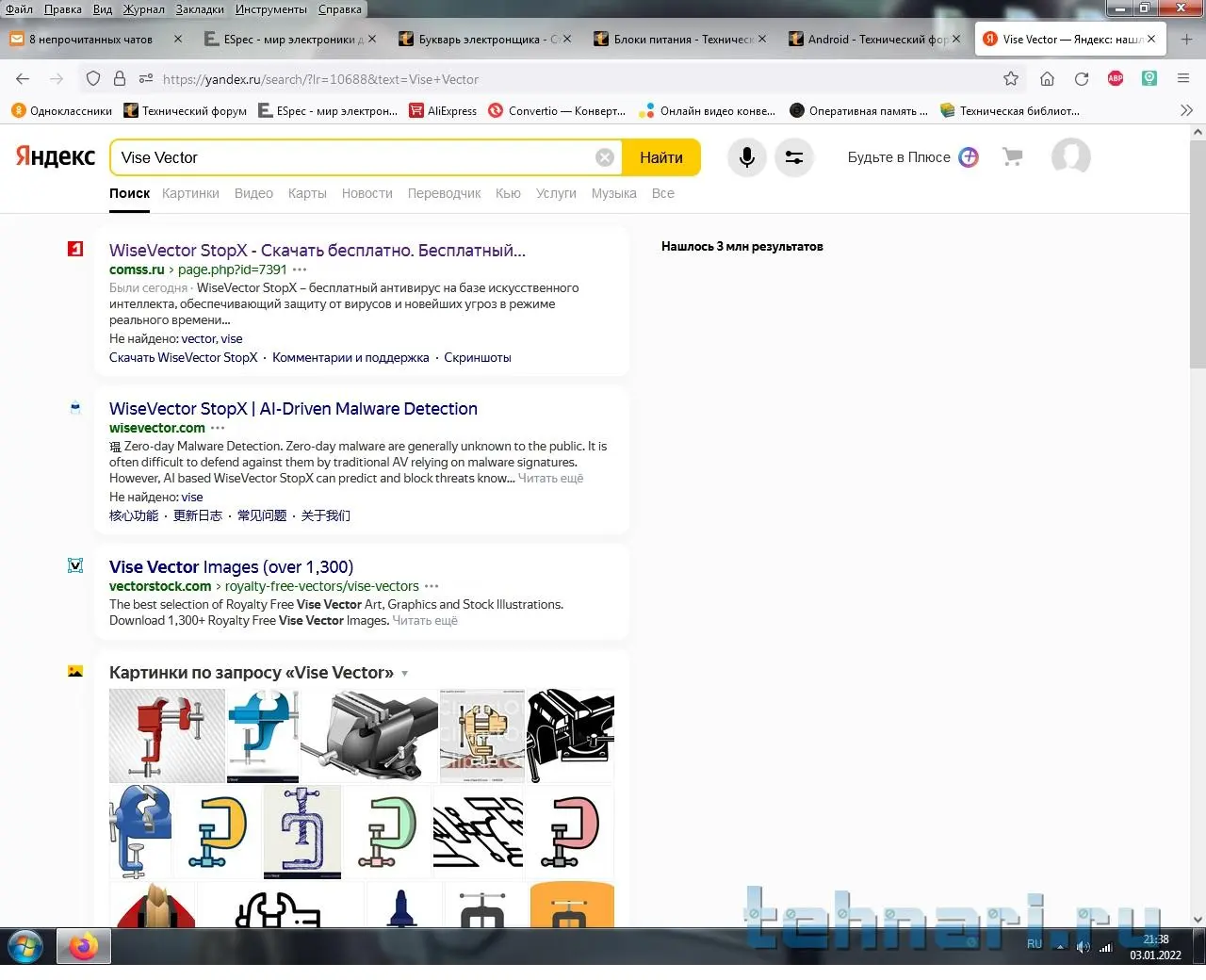Open the options dots next to comss.ru result
The image size is (1206, 980).
click(x=300, y=269)
